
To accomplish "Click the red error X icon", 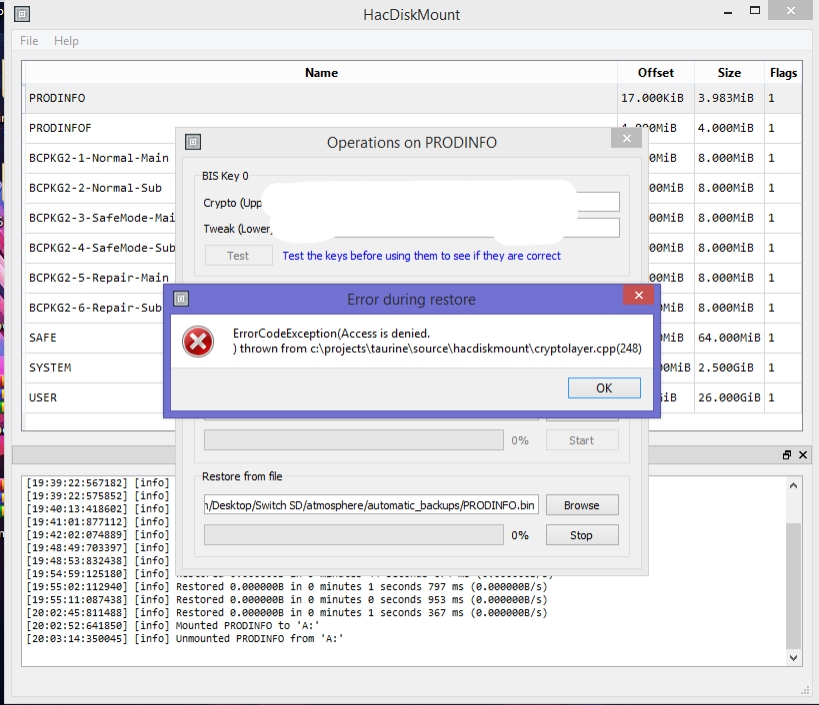I will coord(198,342).
